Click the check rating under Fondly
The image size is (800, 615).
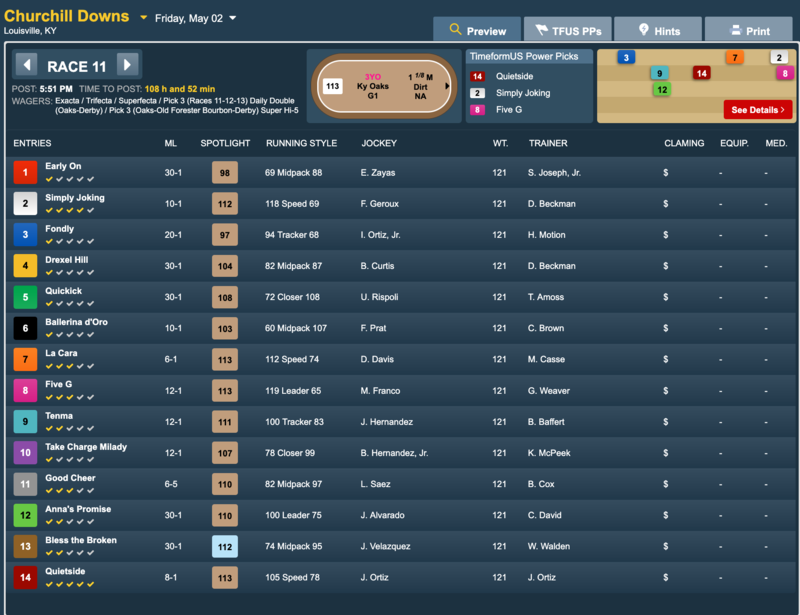click(x=70, y=241)
